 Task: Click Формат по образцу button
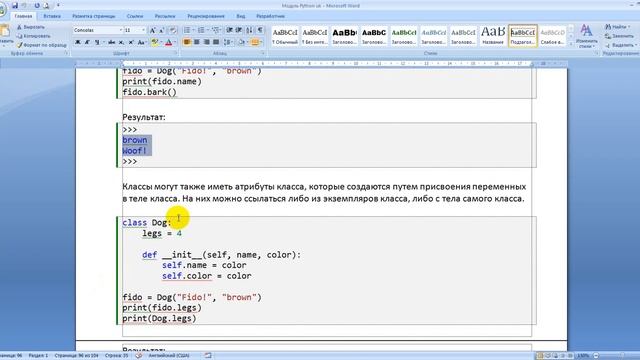click(x=41, y=45)
